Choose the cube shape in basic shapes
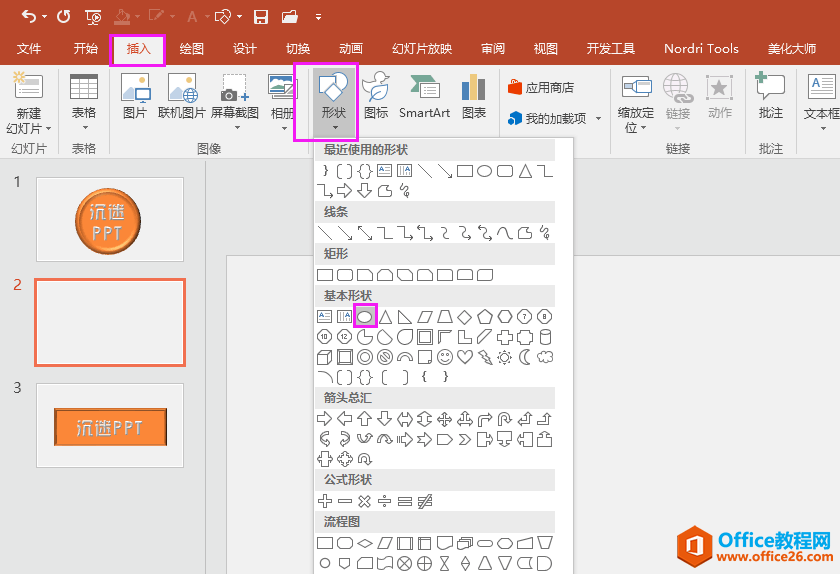 [x=324, y=357]
